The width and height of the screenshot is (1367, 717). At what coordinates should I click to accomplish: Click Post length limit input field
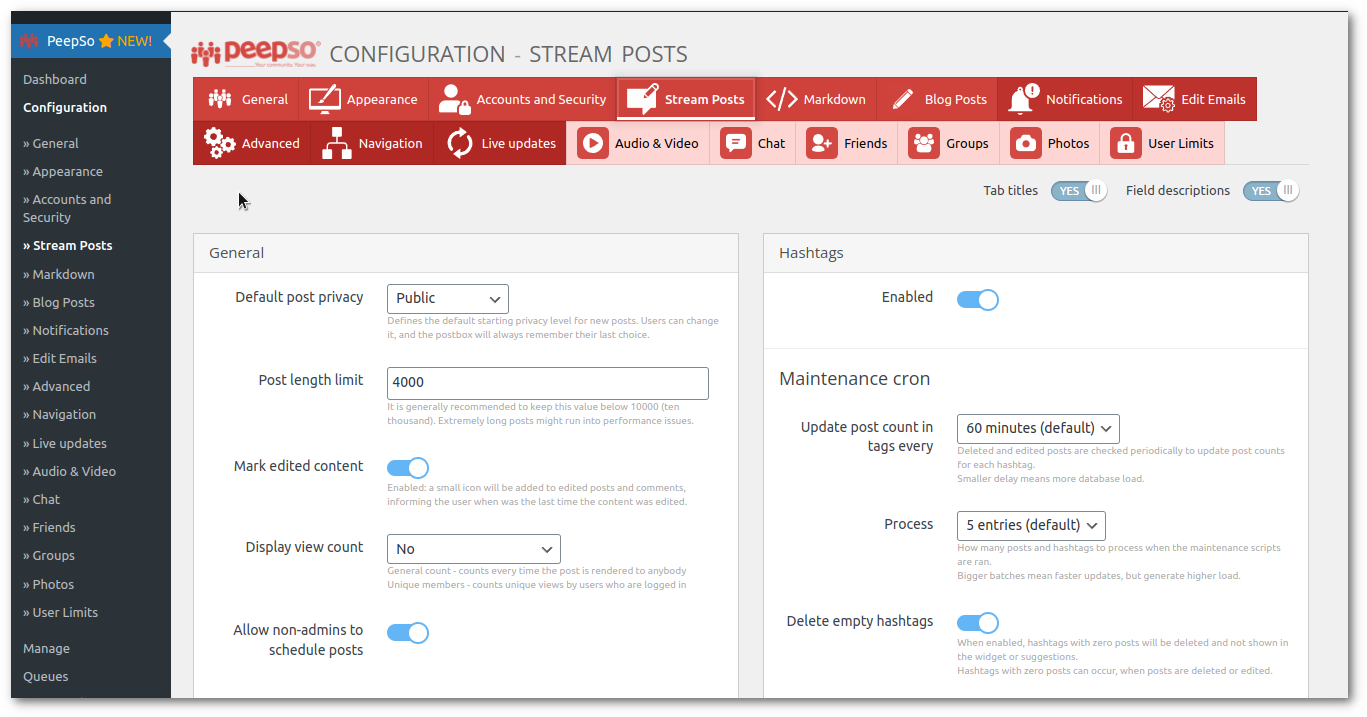(548, 383)
